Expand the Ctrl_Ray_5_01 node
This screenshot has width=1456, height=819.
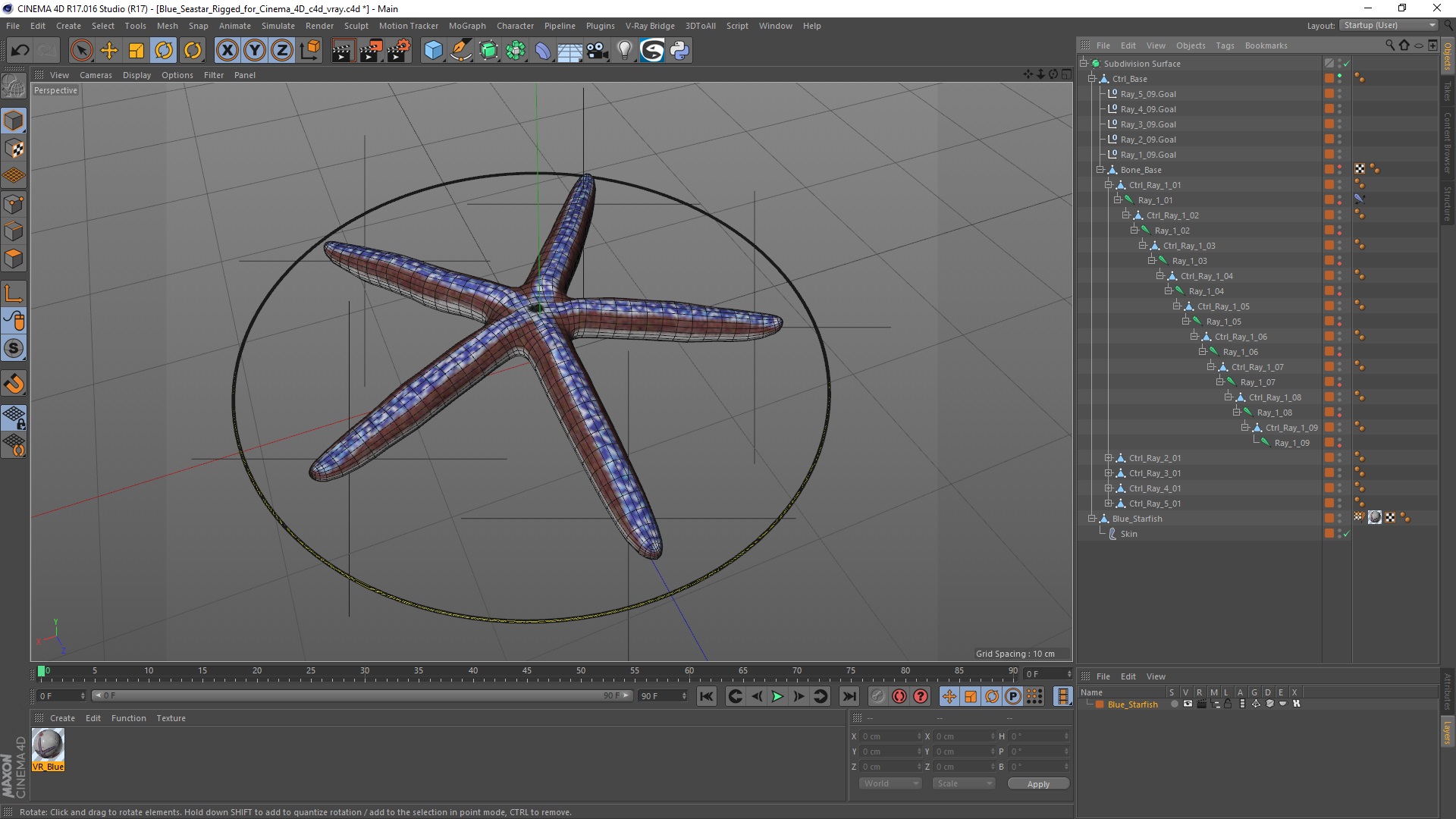pos(1109,504)
